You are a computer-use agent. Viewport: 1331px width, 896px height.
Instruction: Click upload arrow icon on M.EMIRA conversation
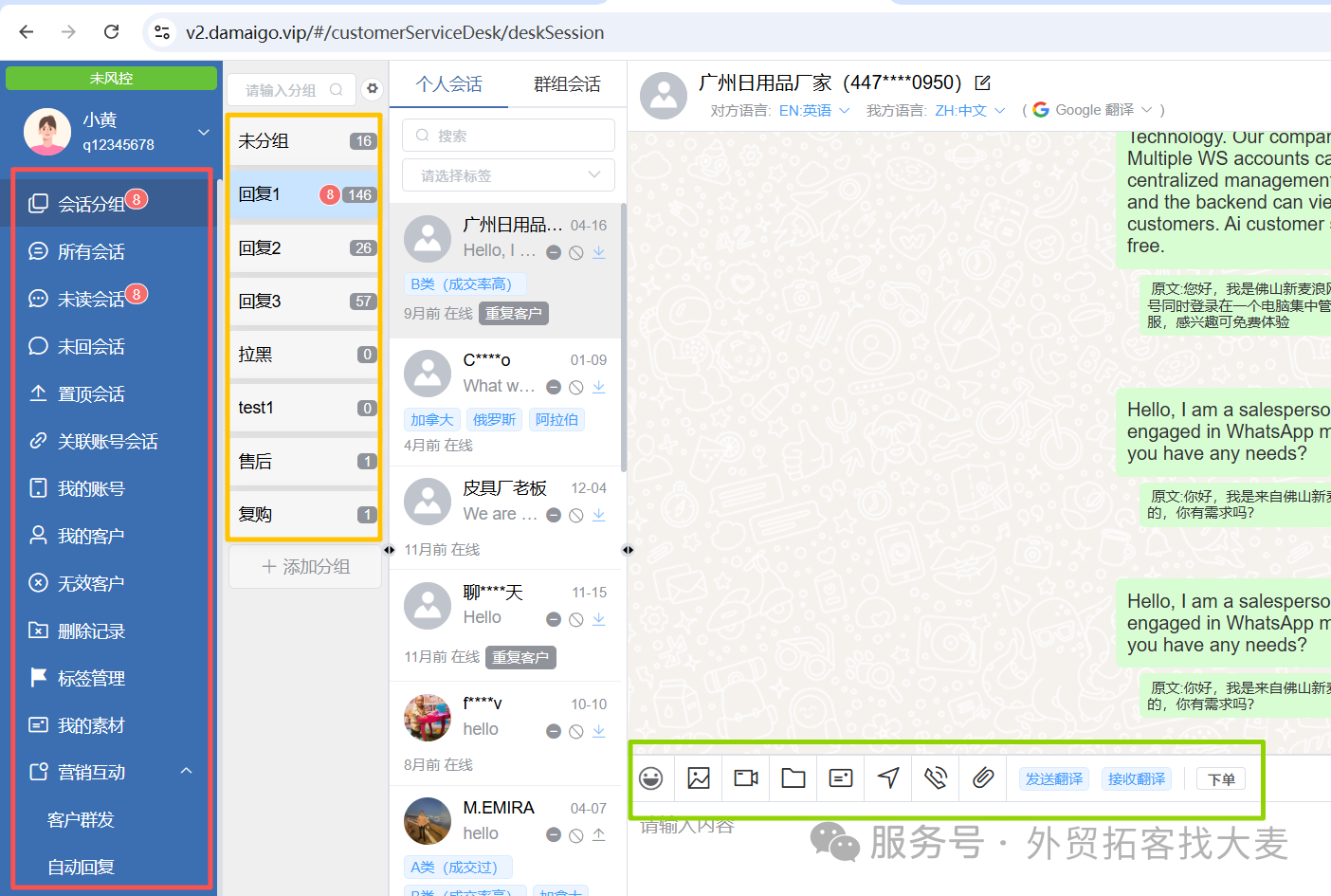pos(599,834)
